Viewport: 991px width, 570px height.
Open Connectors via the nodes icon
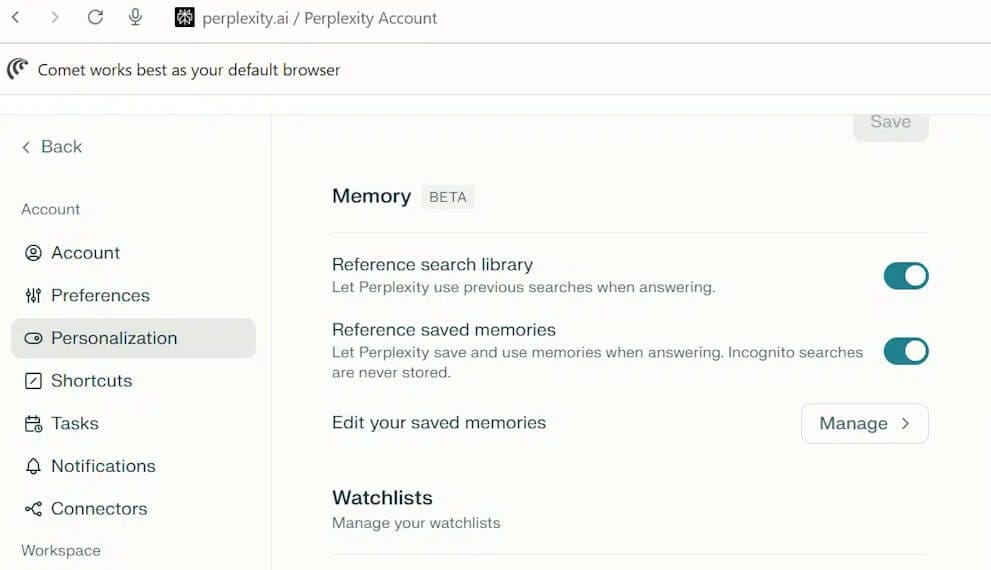tap(33, 509)
